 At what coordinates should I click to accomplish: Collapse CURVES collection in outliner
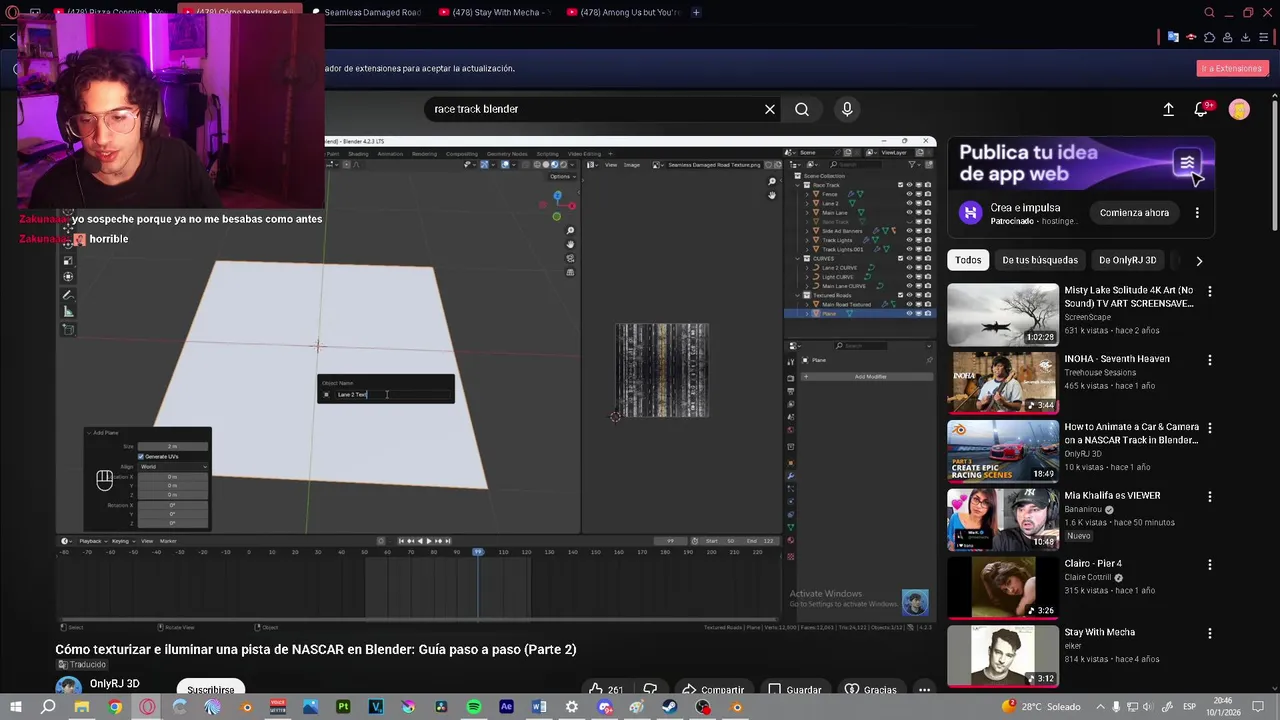point(797,258)
